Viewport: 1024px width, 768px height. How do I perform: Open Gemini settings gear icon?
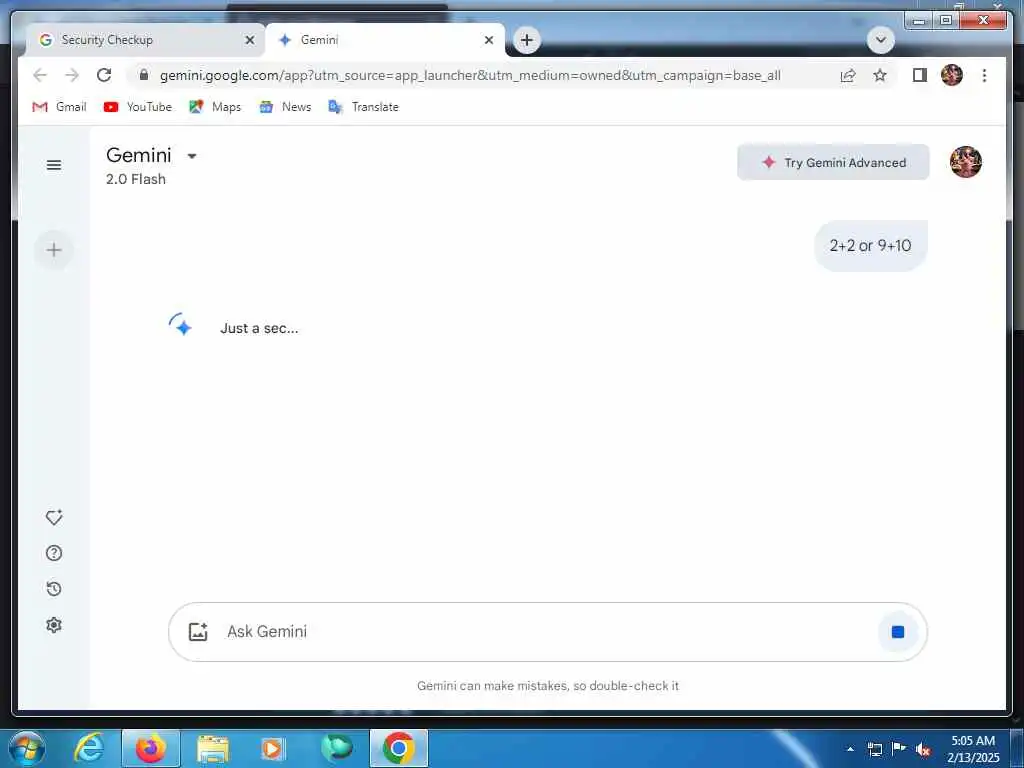click(54, 625)
